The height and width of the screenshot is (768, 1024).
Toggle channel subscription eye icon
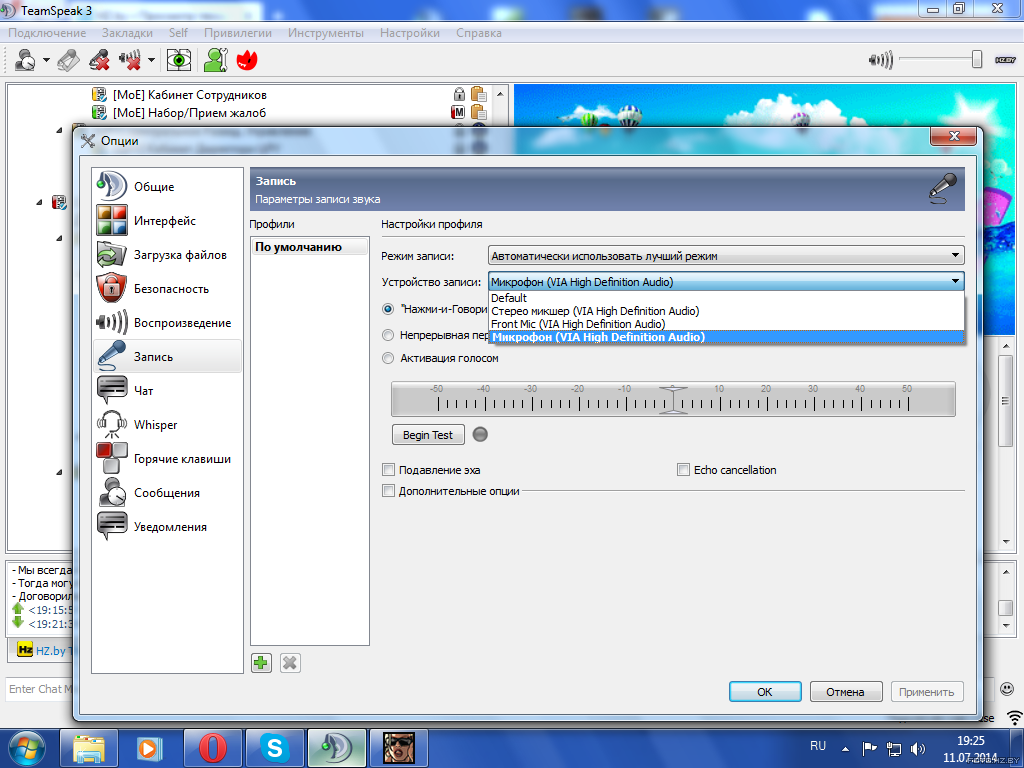coord(178,60)
